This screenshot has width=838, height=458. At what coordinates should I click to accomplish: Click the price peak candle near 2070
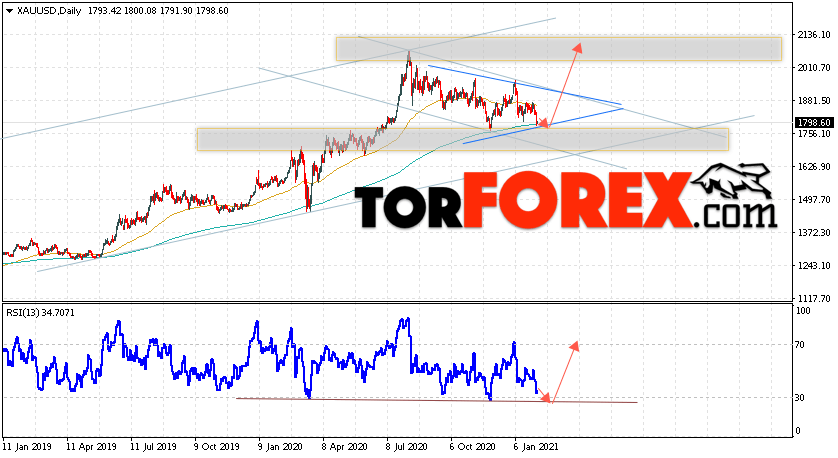409,53
